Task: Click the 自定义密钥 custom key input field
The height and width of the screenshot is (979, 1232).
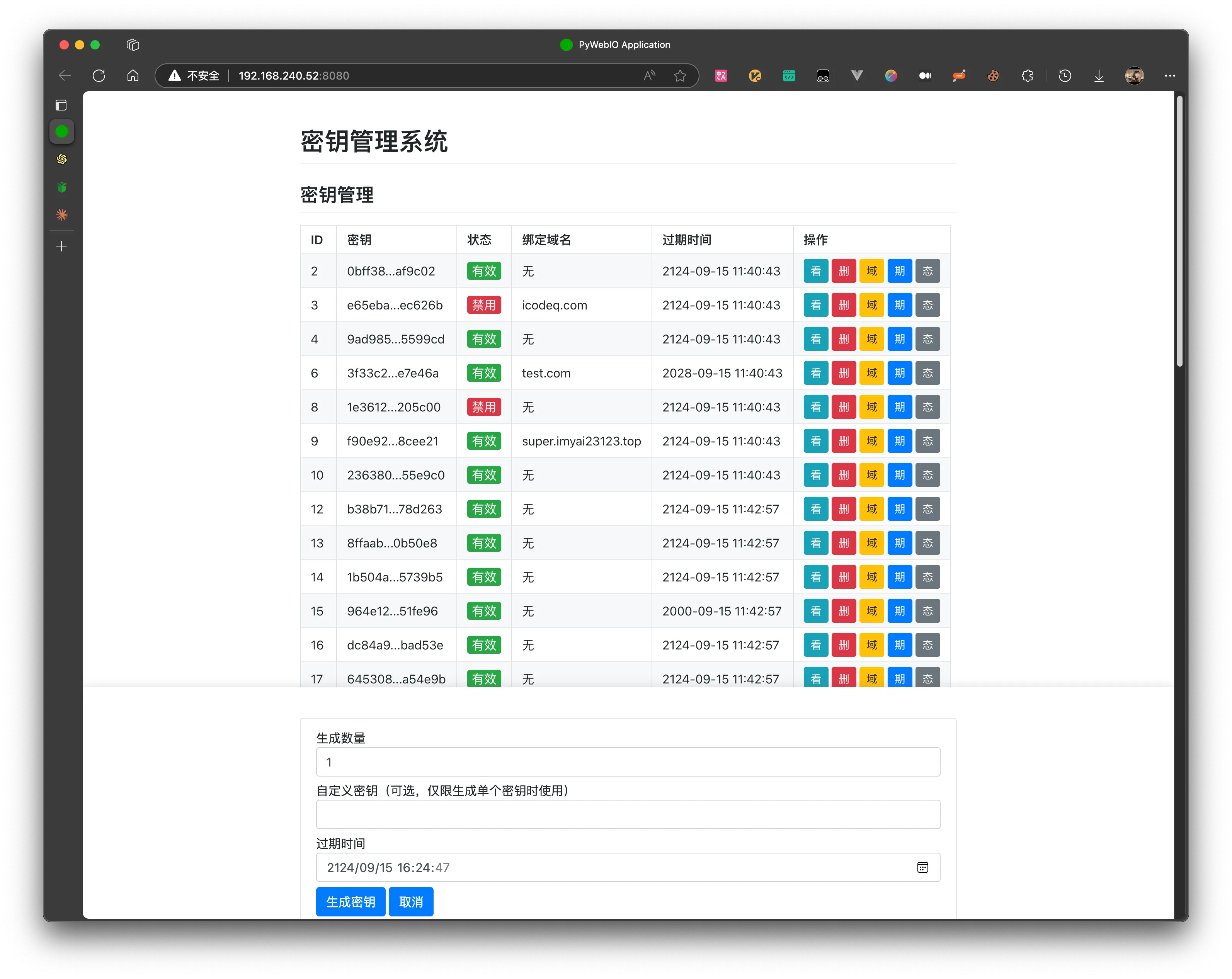Action: pyautogui.click(x=628, y=814)
